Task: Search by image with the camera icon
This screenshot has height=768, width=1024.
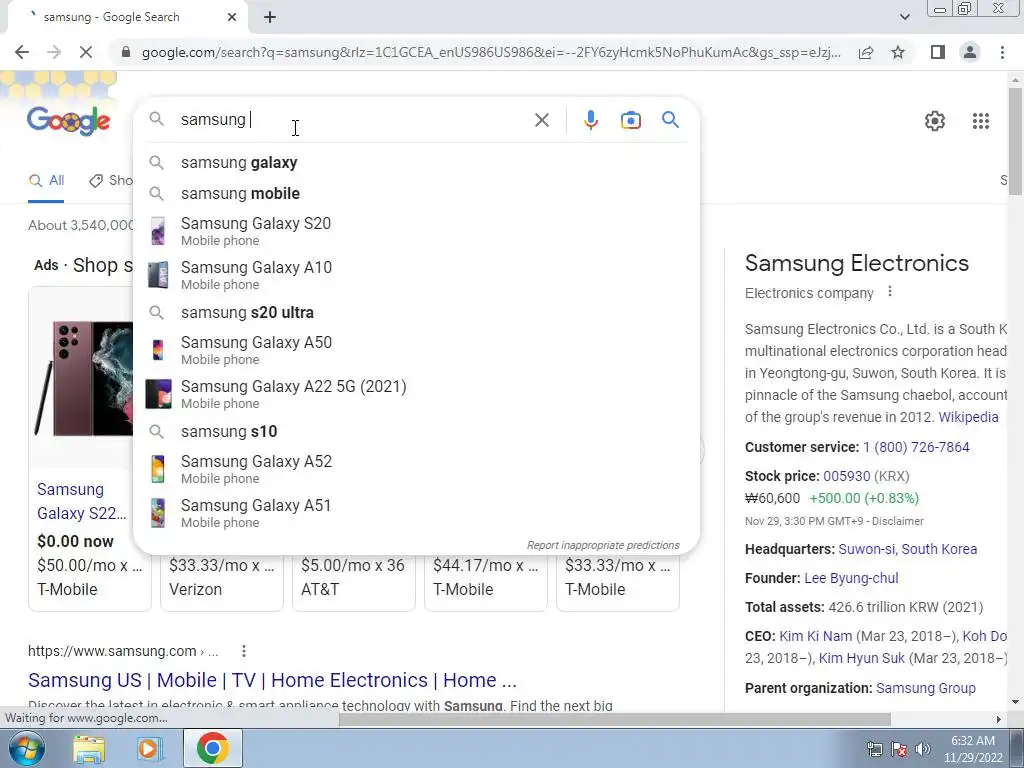Action: [x=631, y=120]
